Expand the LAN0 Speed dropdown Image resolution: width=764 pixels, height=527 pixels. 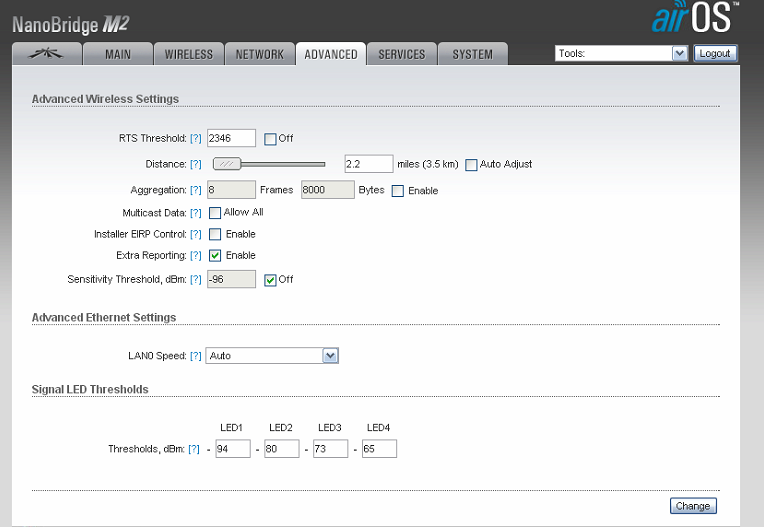coord(331,355)
